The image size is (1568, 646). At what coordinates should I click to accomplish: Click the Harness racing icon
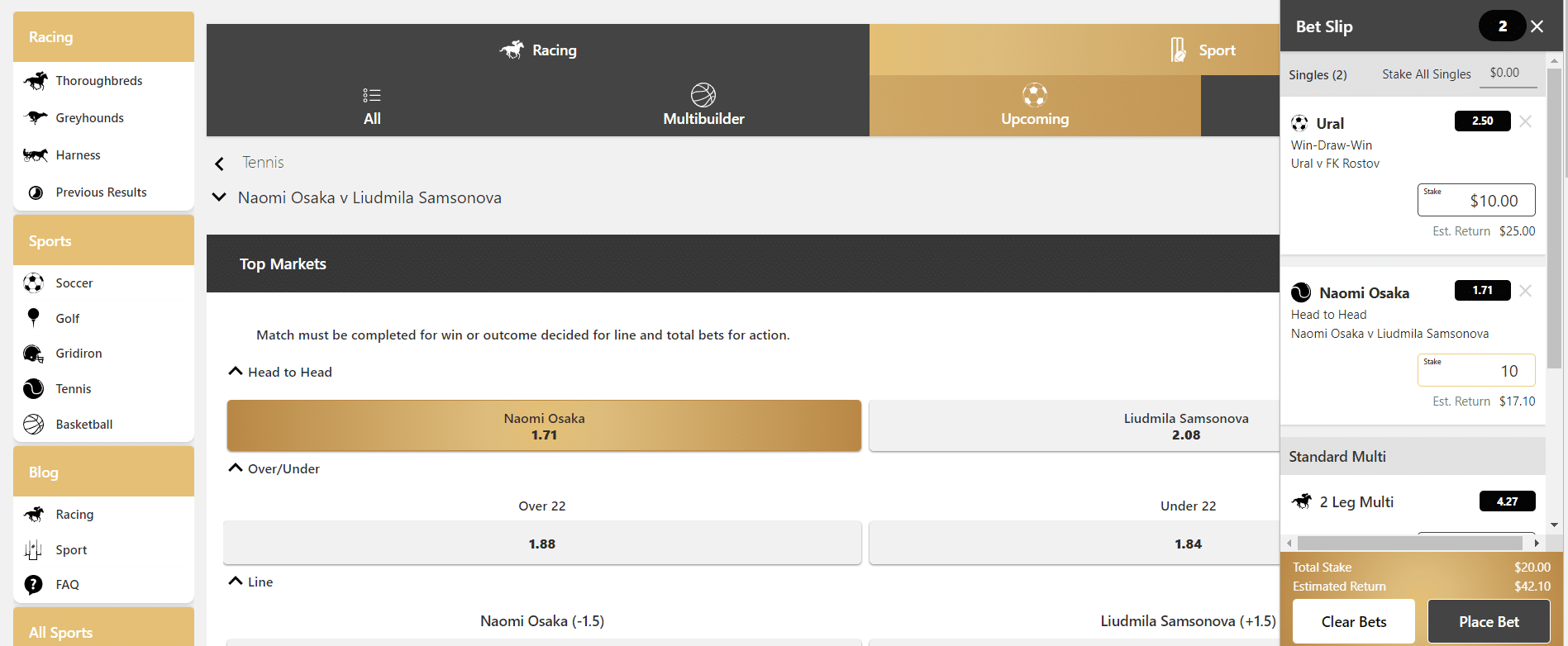click(36, 154)
